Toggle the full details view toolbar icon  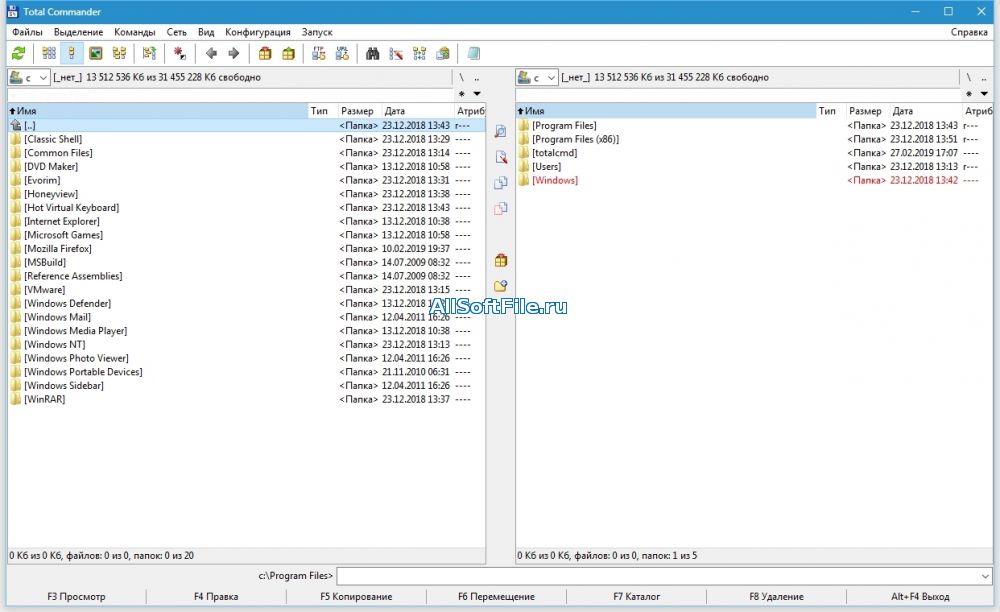point(72,54)
